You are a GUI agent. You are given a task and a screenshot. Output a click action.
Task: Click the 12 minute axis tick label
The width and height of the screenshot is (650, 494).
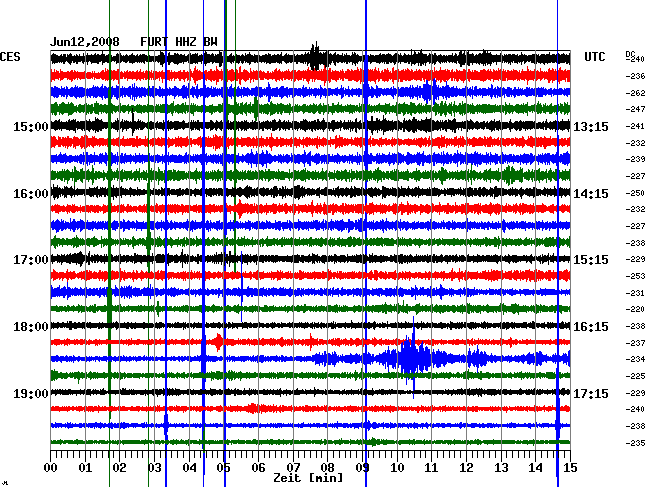[466, 468]
